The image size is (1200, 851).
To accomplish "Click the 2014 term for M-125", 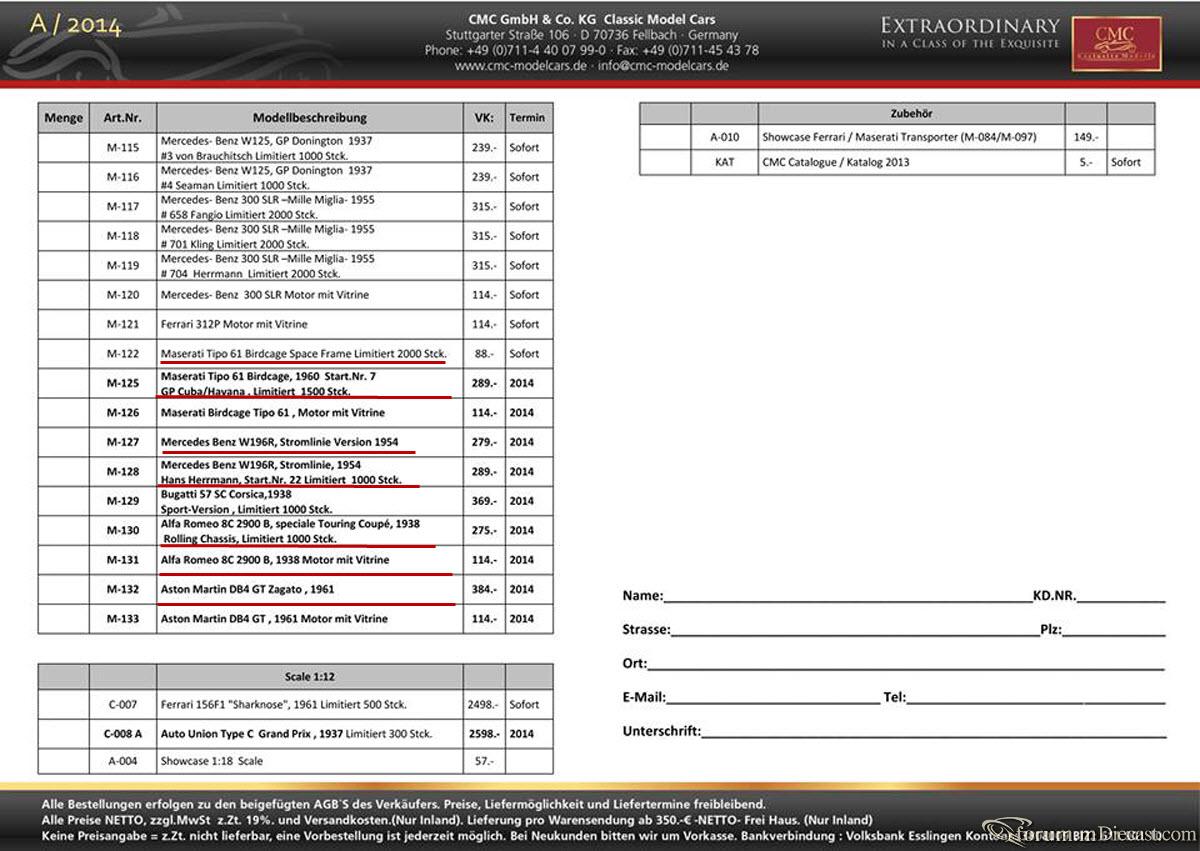I will point(522,384).
